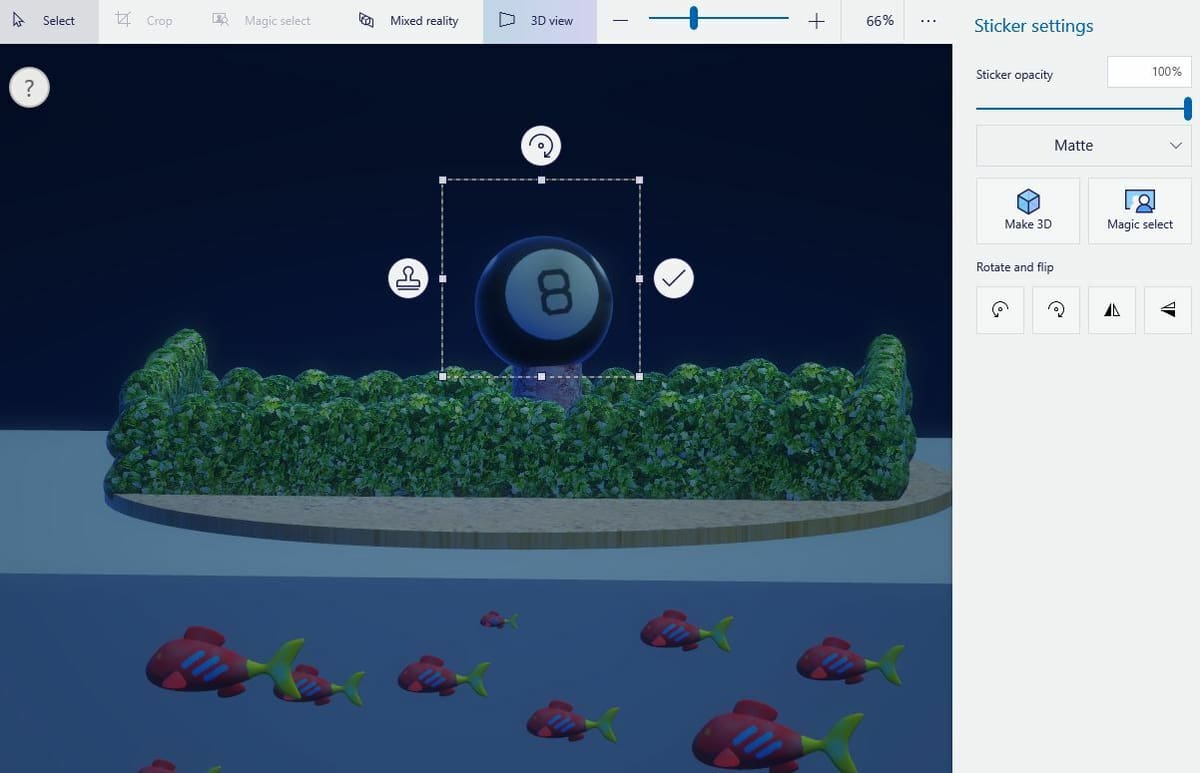Click the bottom-right selection box handle

click(x=639, y=377)
